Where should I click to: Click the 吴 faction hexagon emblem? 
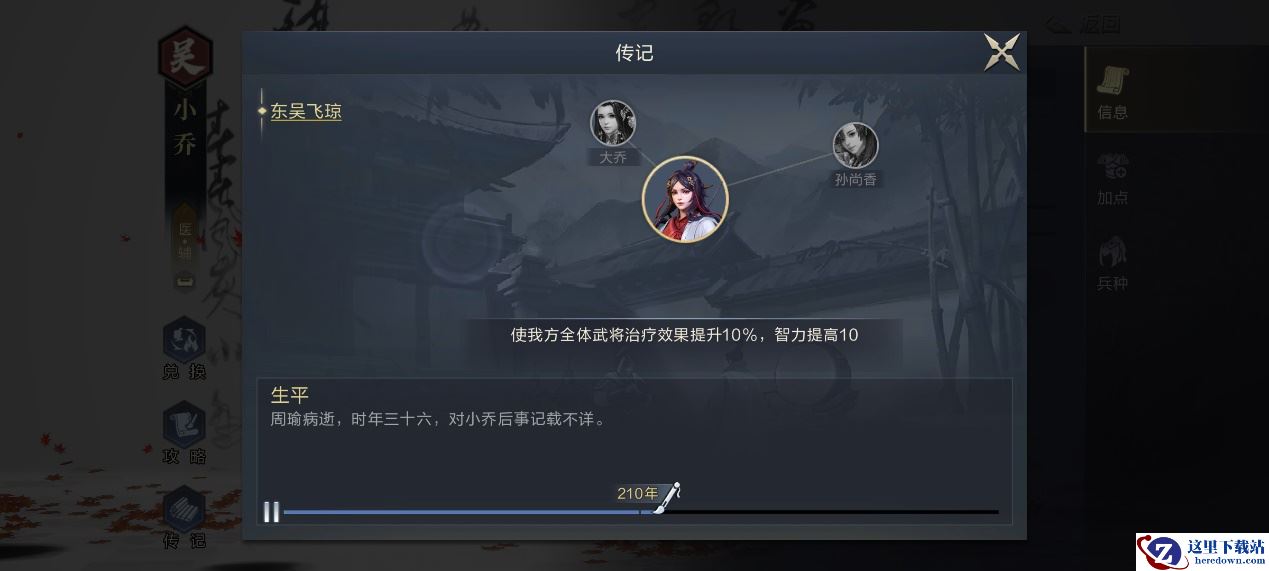pyautogui.click(x=185, y=56)
